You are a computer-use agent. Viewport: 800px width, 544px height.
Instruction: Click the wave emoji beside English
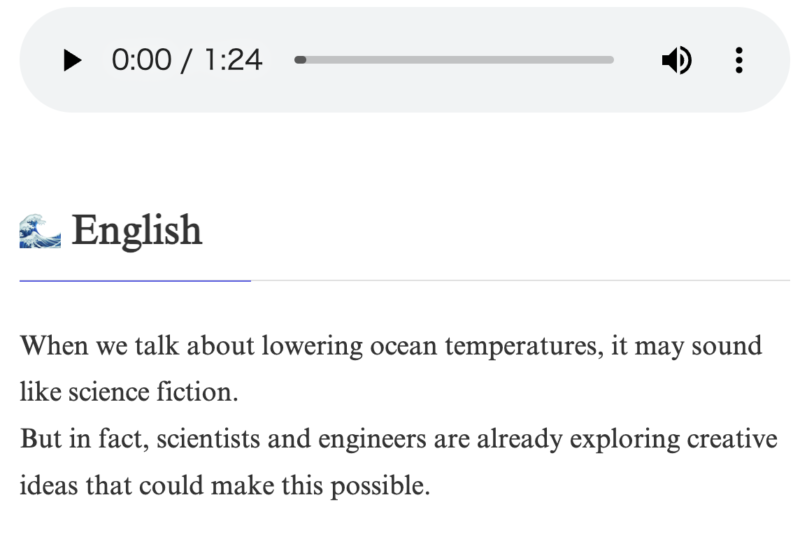pos(40,232)
